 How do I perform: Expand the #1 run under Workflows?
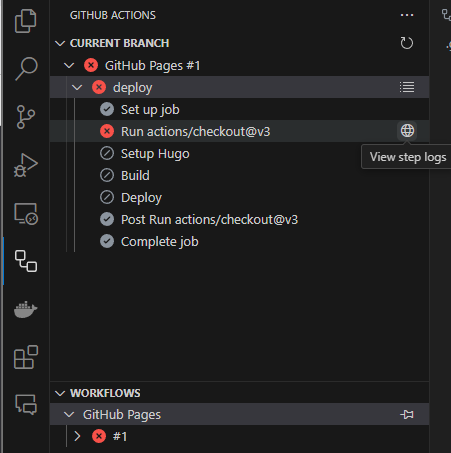(77, 436)
